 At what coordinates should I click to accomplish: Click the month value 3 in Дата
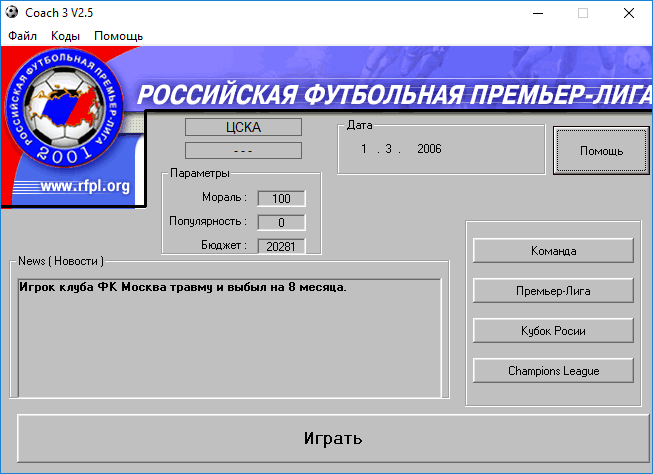tap(388, 149)
